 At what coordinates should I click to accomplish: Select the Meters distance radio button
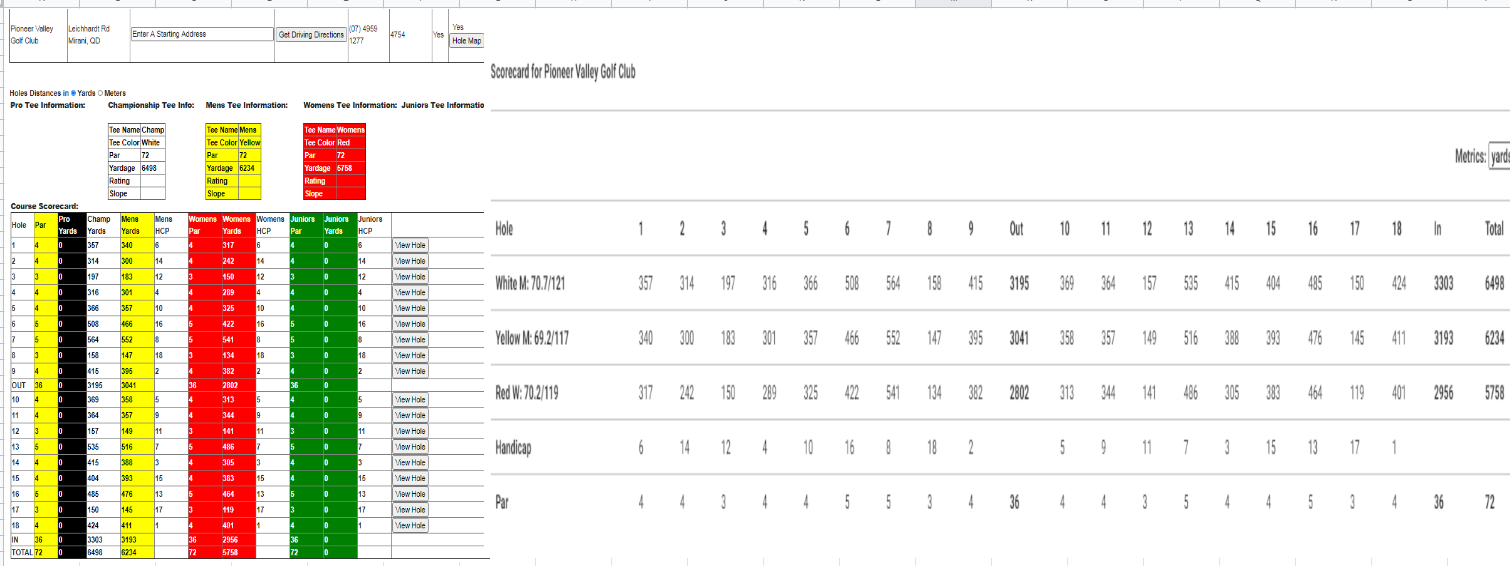(x=102, y=92)
